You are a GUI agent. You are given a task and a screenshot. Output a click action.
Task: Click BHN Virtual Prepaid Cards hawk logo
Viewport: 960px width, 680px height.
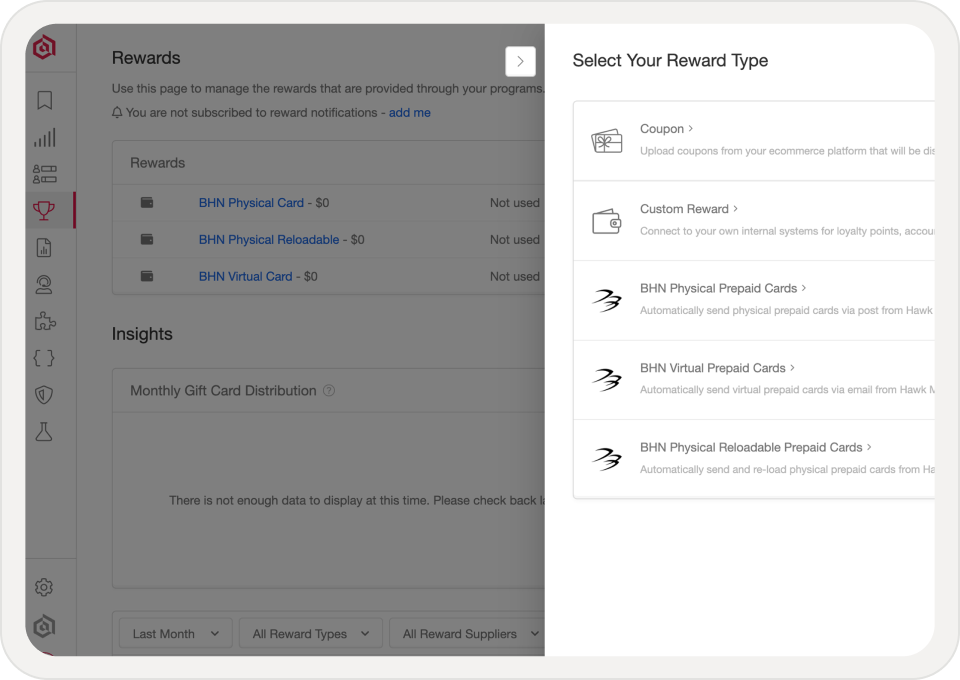[607, 380]
